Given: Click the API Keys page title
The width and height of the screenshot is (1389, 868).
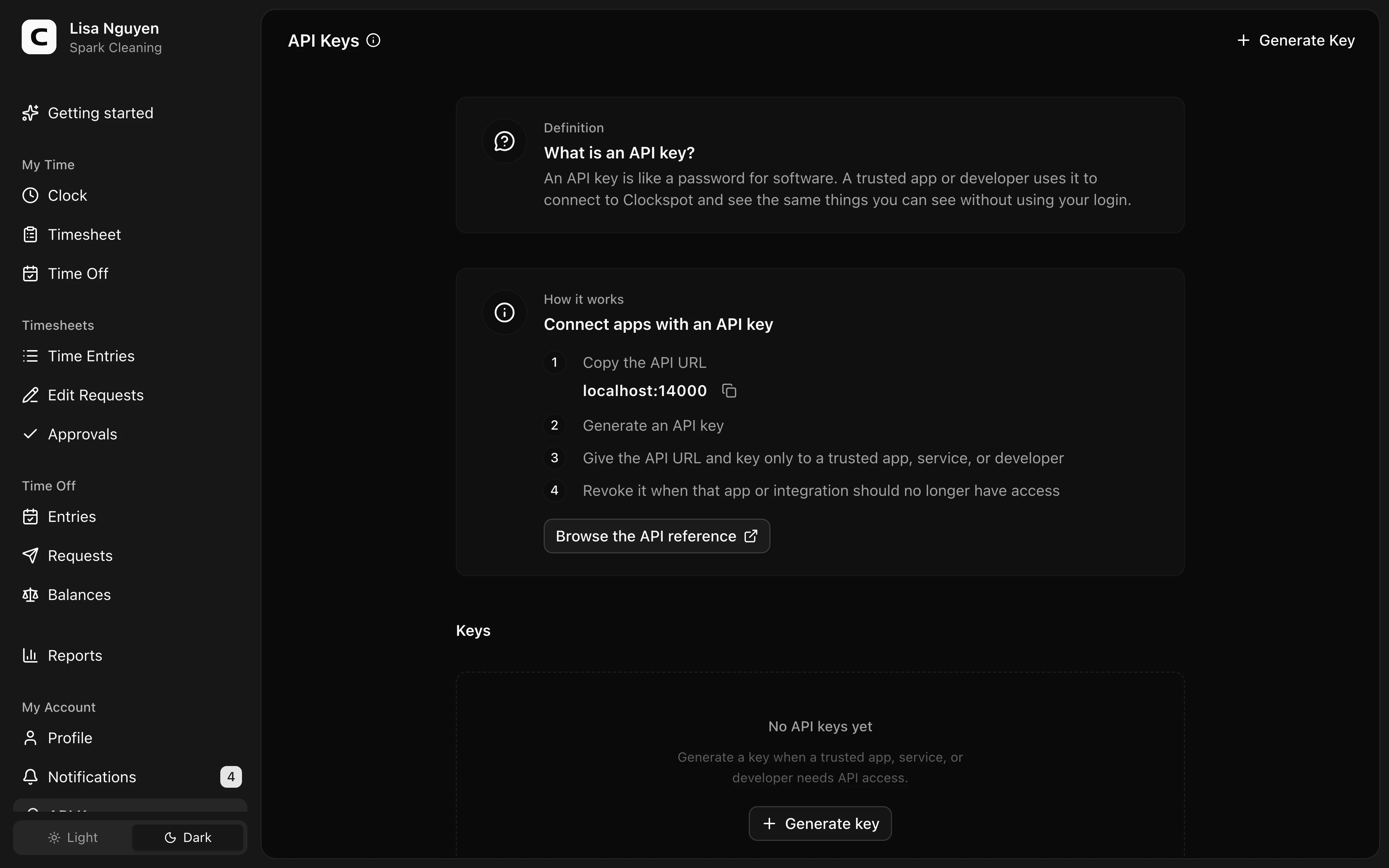Looking at the screenshot, I should pyautogui.click(x=324, y=41).
